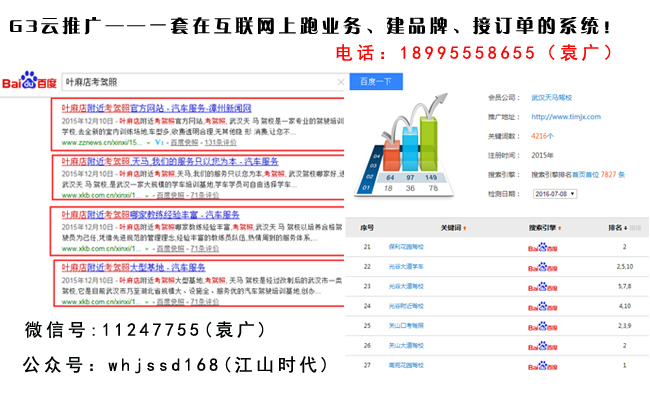Click the phone number 18995558655
This screenshot has width=650, height=400.
468,53
